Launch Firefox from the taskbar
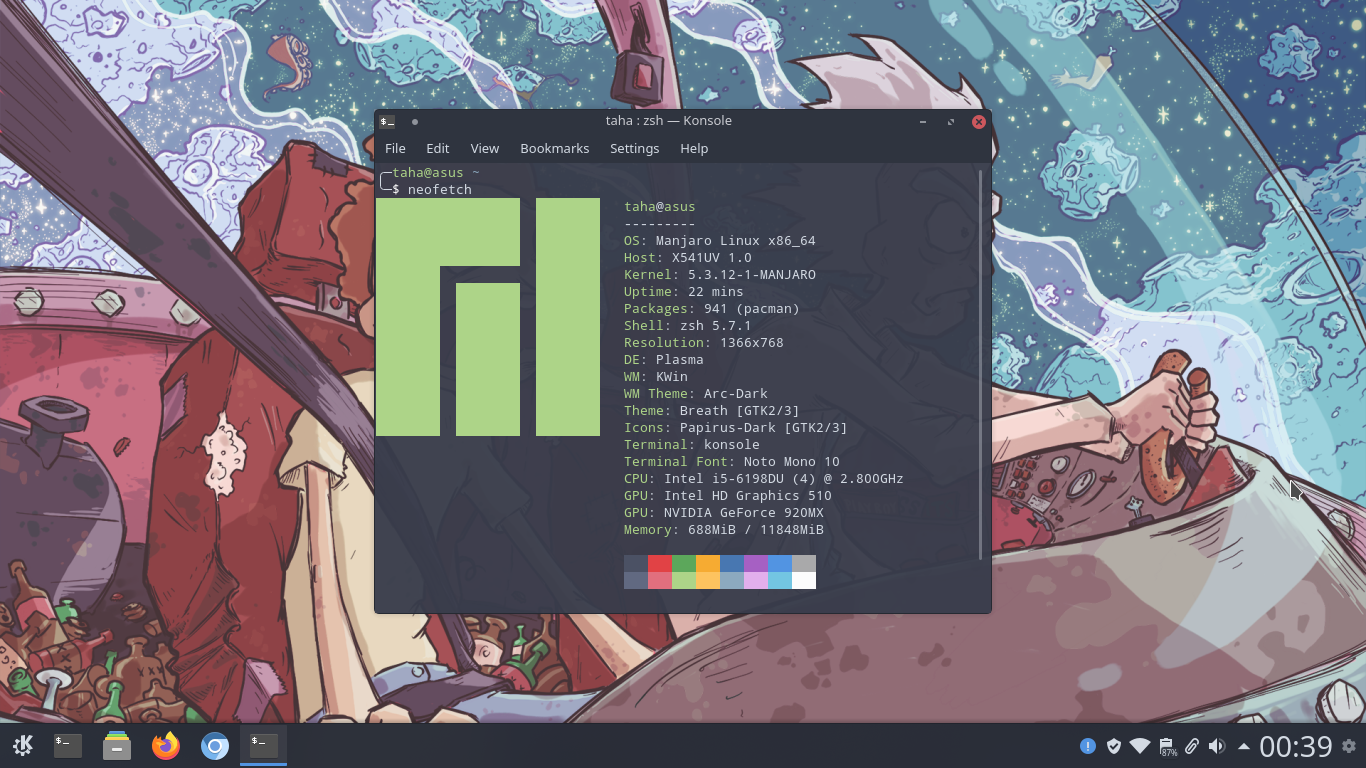Screen dimensions: 1366x768 pyautogui.click(x=166, y=745)
